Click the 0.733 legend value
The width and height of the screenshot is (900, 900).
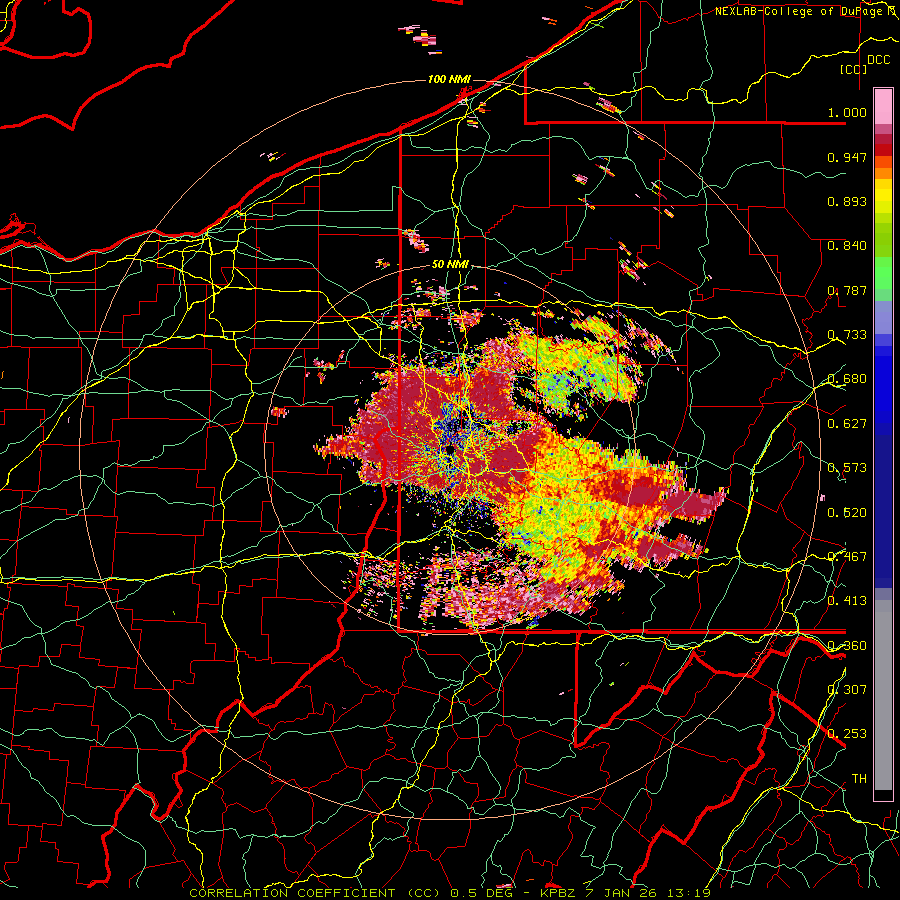(847, 335)
